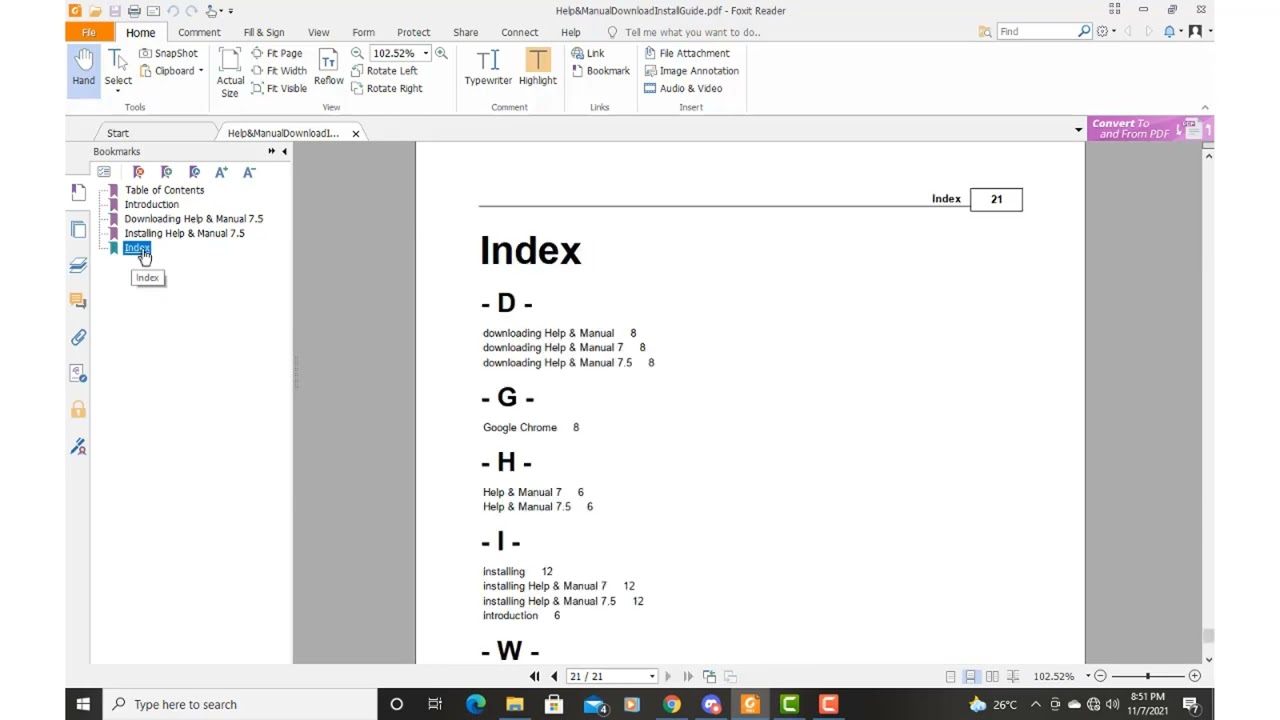Go to the Introduction bookmark
Viewport: 1280px width, 720px height.
[151, 204]
